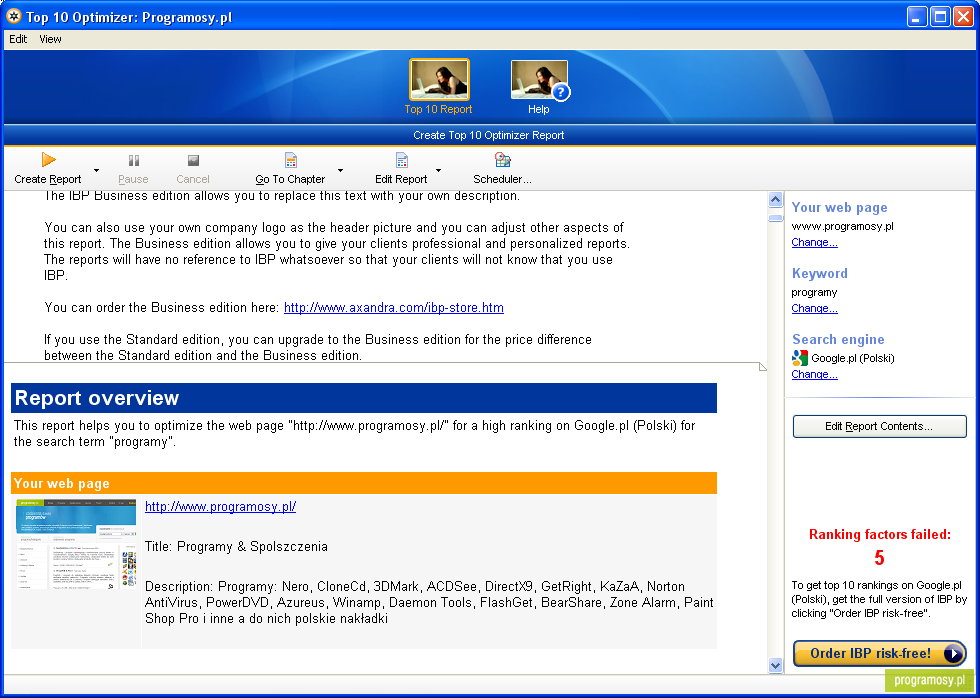
Task: Click the 'Search engine' sidebar heading
Action: 839,339
